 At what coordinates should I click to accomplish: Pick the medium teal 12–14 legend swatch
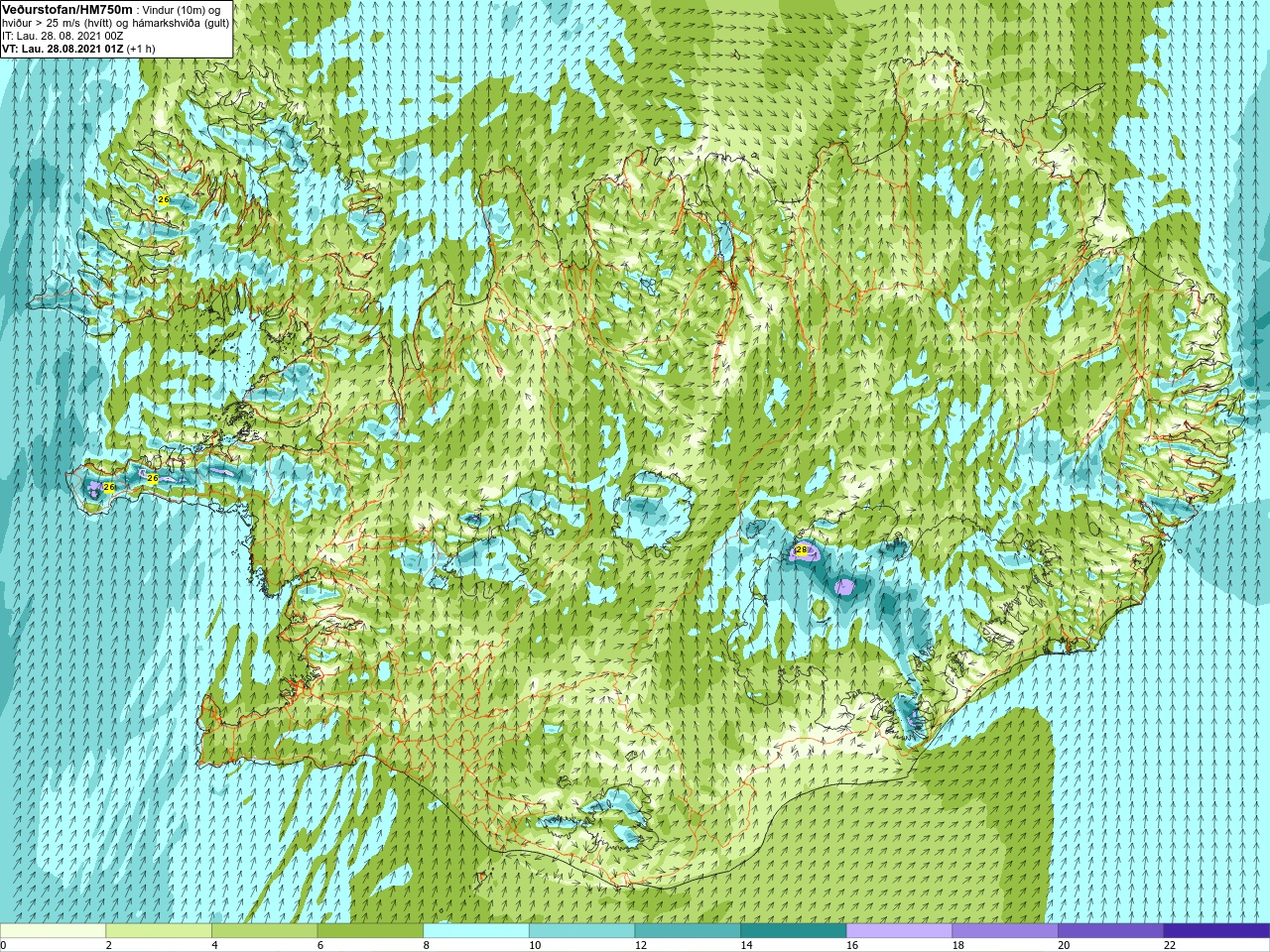[688, 931]
